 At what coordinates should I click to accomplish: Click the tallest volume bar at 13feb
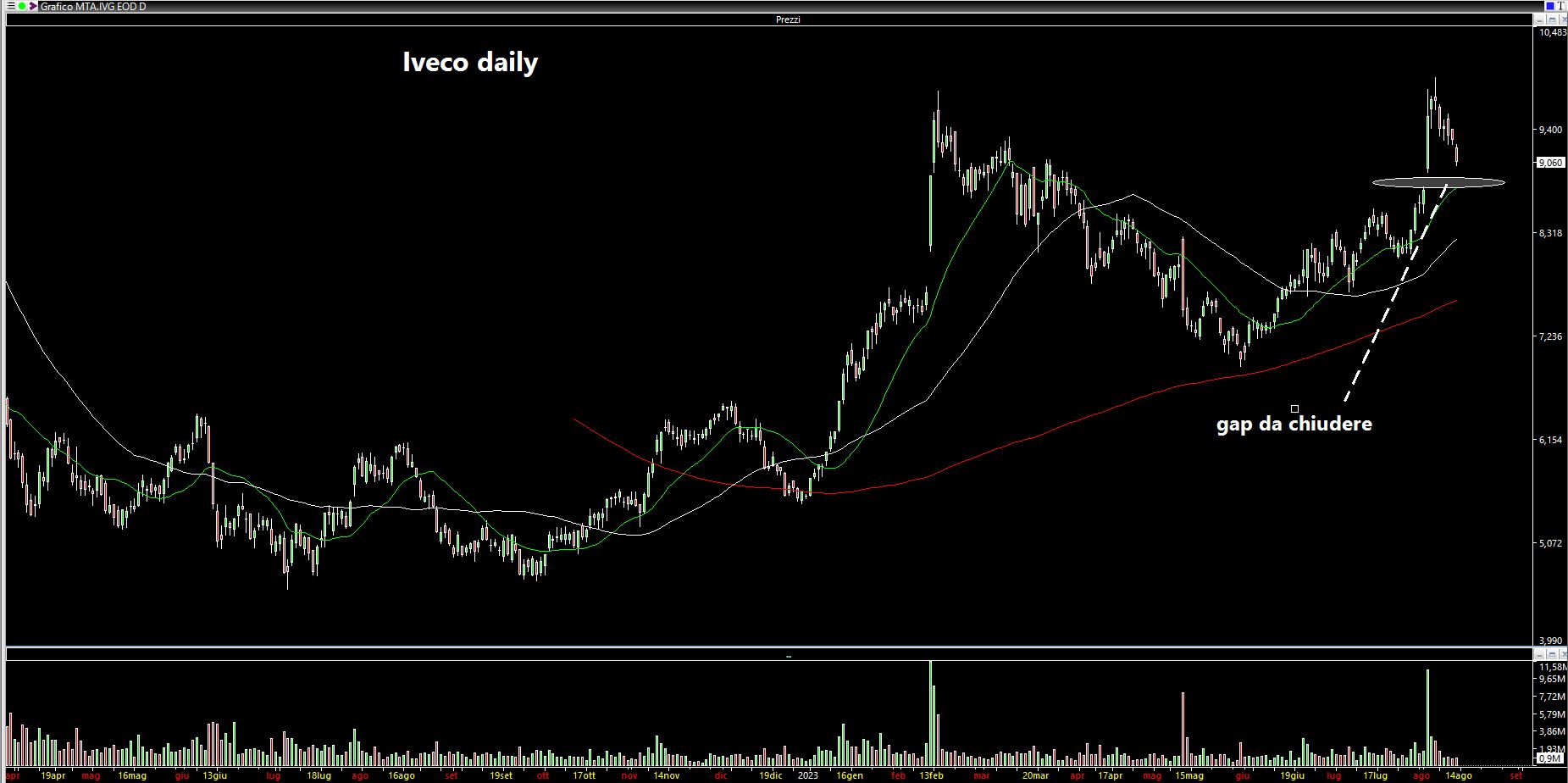(930, 714)
